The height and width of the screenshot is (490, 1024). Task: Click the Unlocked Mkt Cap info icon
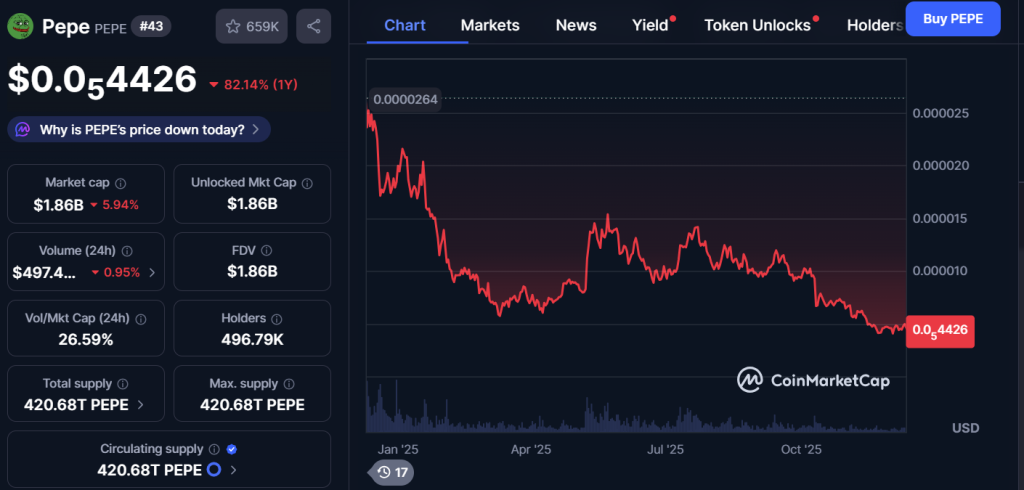[307, 183]
